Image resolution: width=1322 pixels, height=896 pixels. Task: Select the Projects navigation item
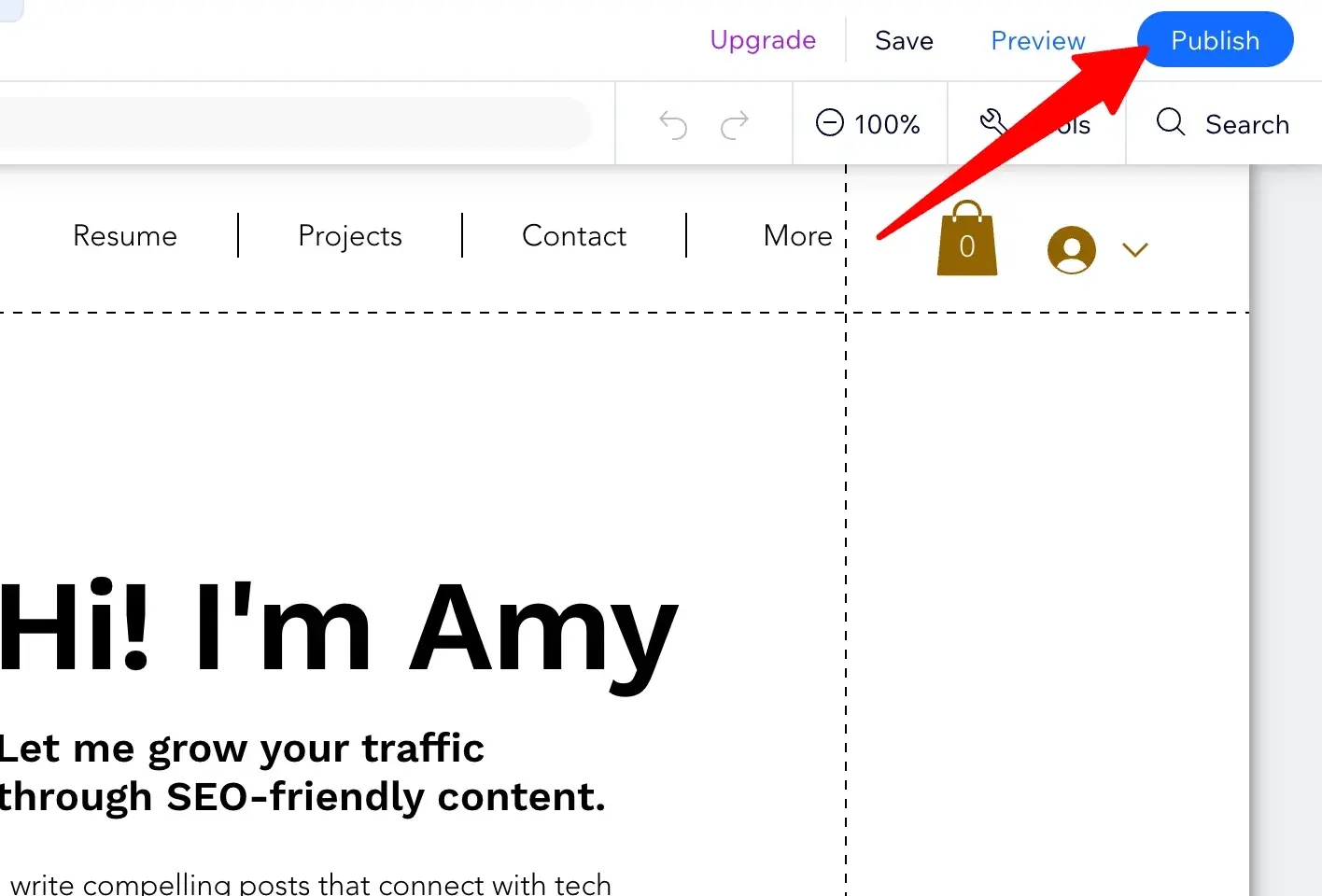(350, 236)
